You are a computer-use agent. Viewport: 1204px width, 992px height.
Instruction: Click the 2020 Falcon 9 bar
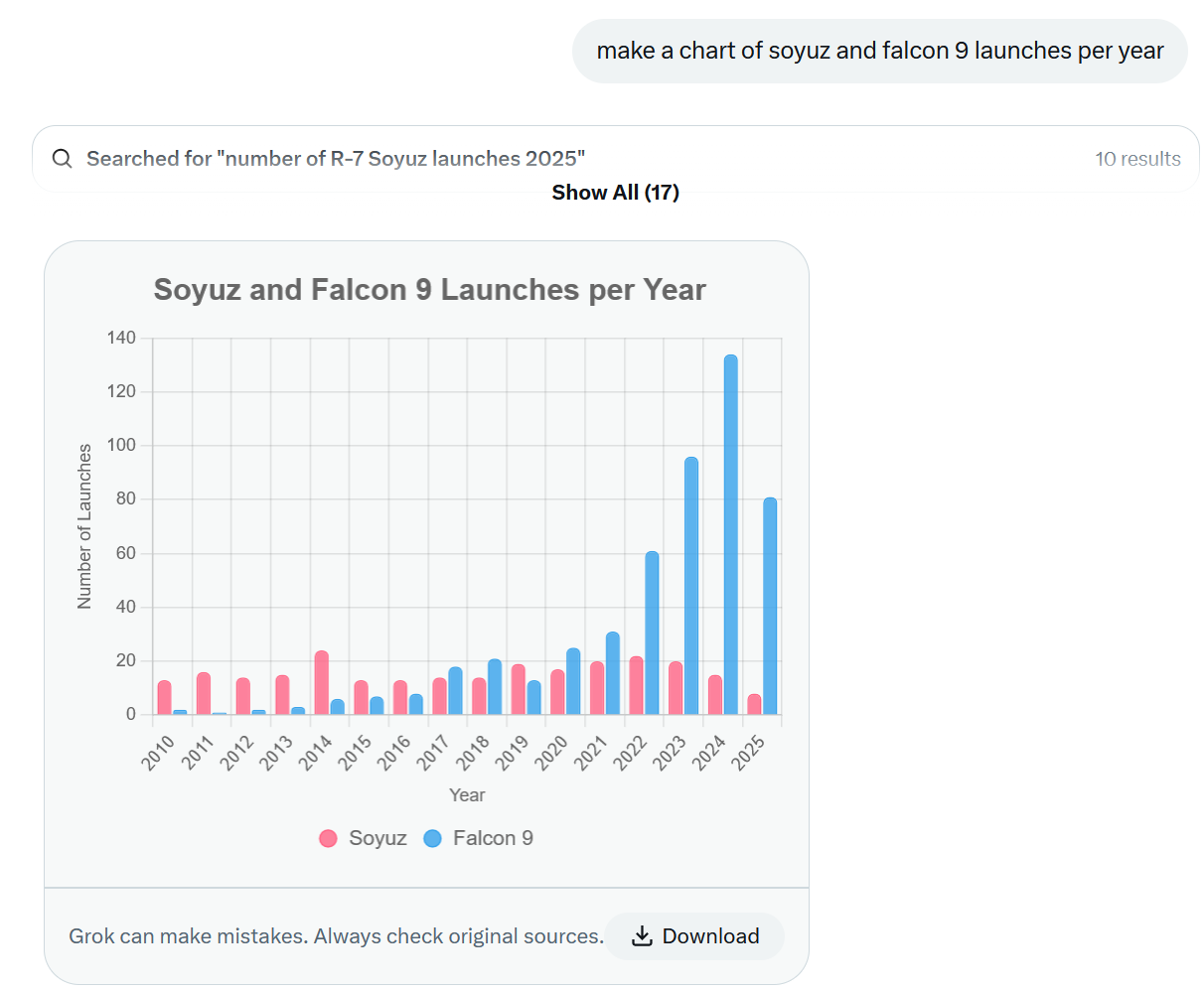[x=573, y=681]
